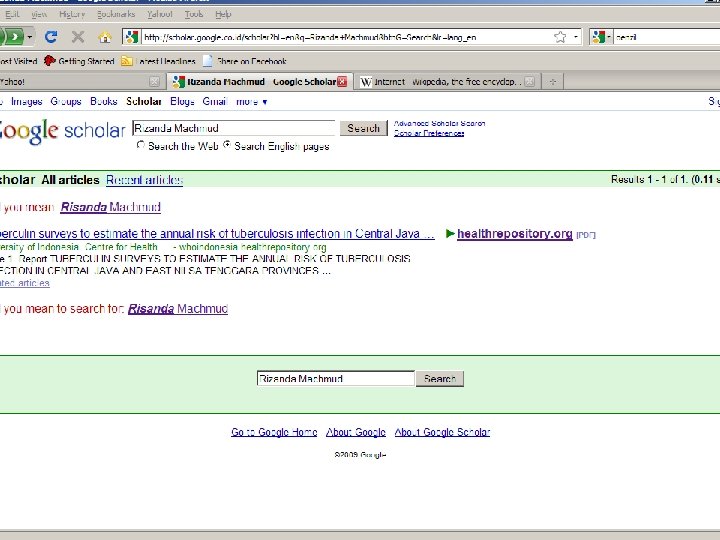Click the Google Scholar logo
Screen dimensions: 720x540
click(62, 131)
